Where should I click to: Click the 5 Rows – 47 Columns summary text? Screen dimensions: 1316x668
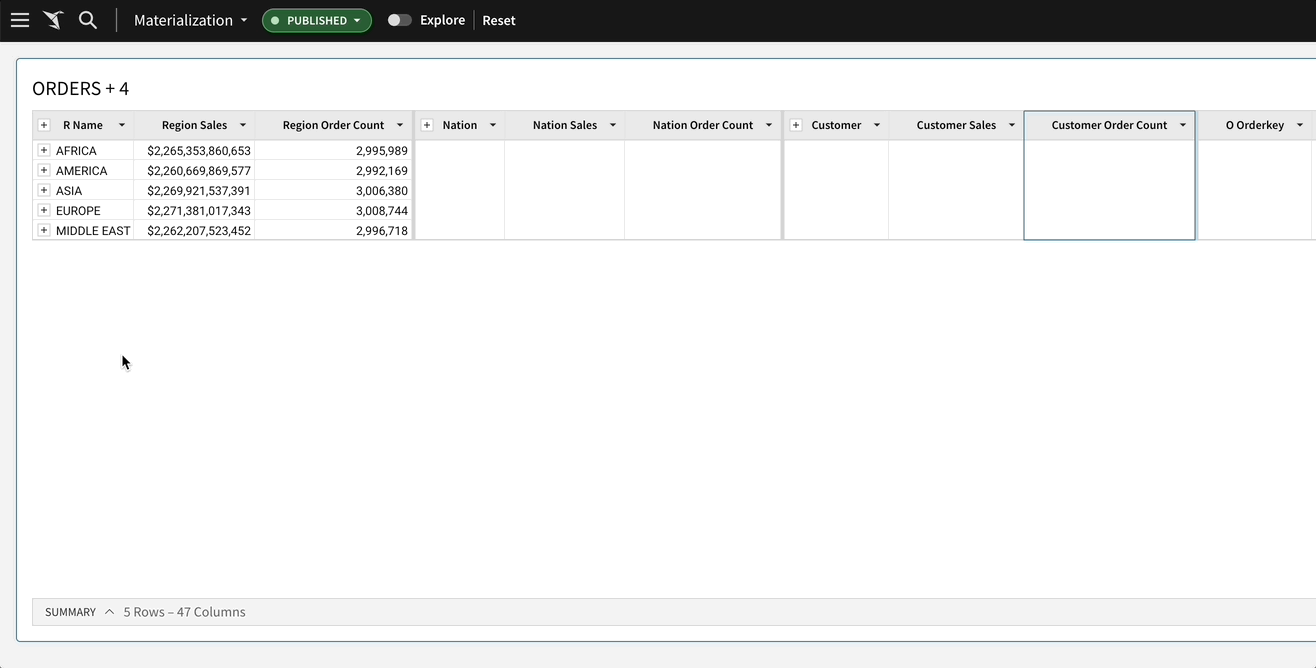[184, 612]
